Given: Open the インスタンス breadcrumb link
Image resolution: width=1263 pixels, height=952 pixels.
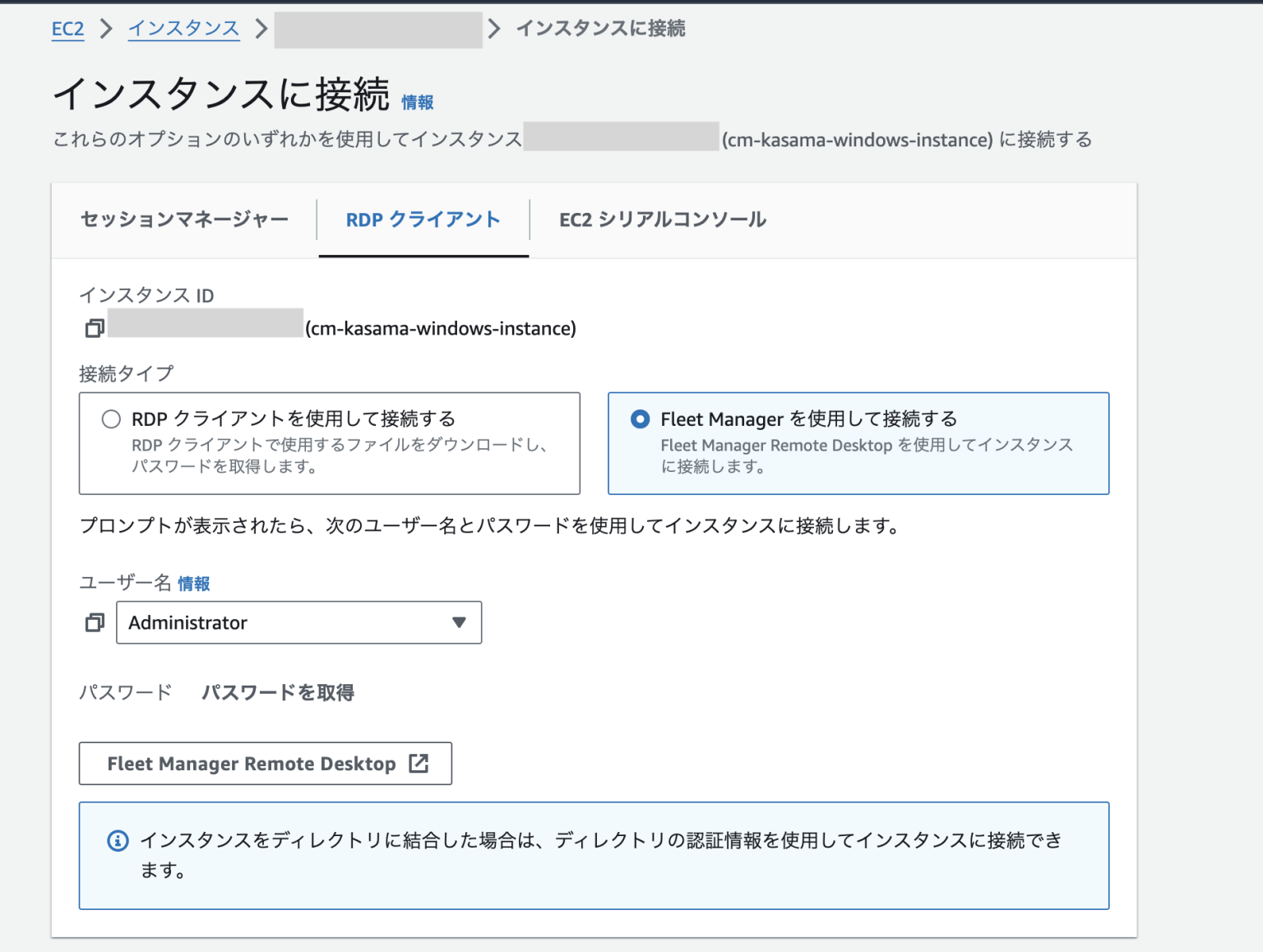Looking at the screenshot, I should [x=183, y=29].
